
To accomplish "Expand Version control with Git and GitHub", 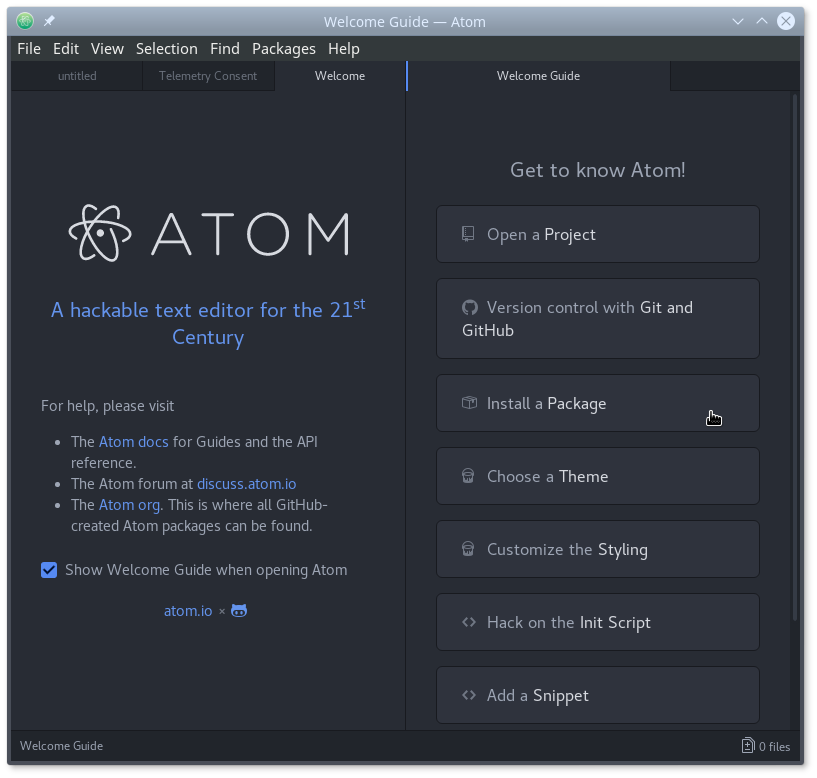I will click(597, 318).
